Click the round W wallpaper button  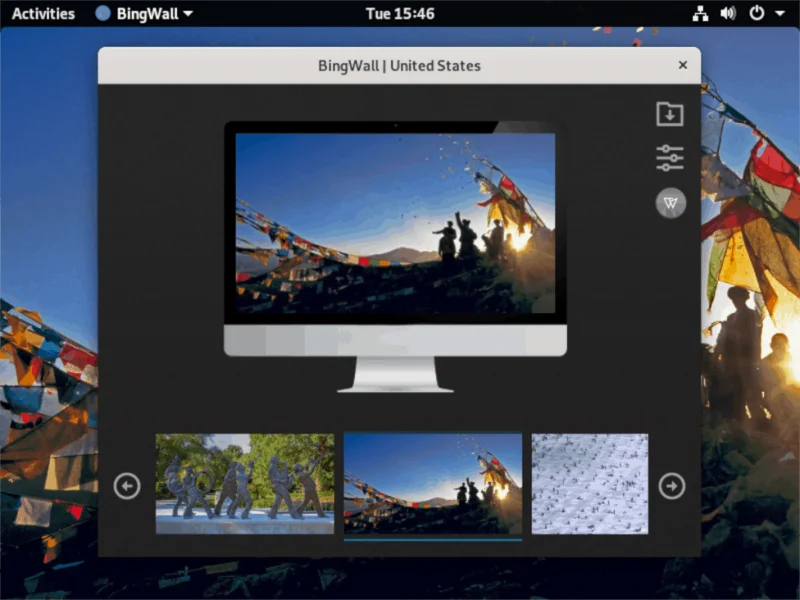click(x=670, y=203)
